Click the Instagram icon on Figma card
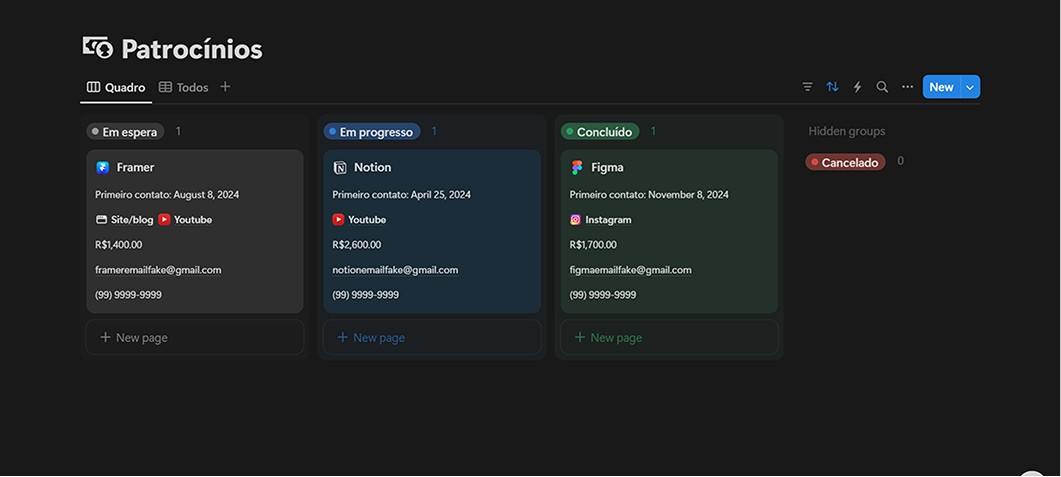This screenshot has height=477, width=1061. point(575,219)
